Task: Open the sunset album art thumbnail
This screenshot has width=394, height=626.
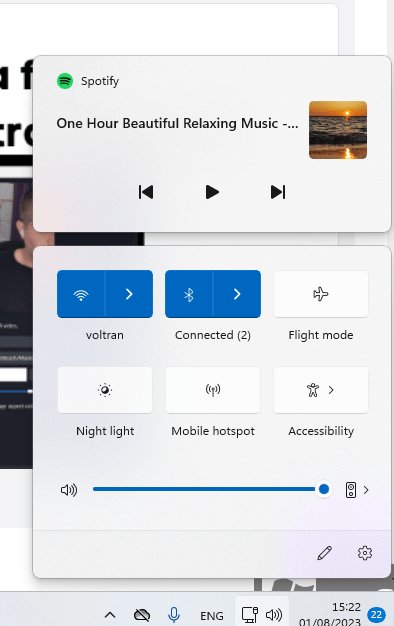Action: click(338, 130)
